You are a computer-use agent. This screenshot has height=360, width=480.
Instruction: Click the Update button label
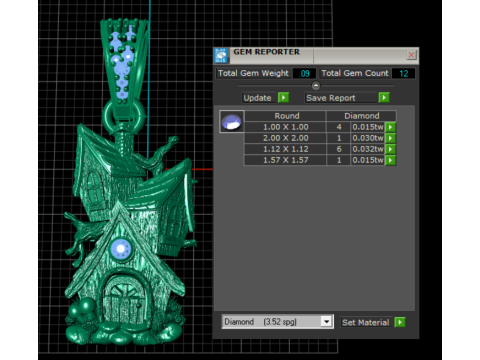[x=257, y=98]
